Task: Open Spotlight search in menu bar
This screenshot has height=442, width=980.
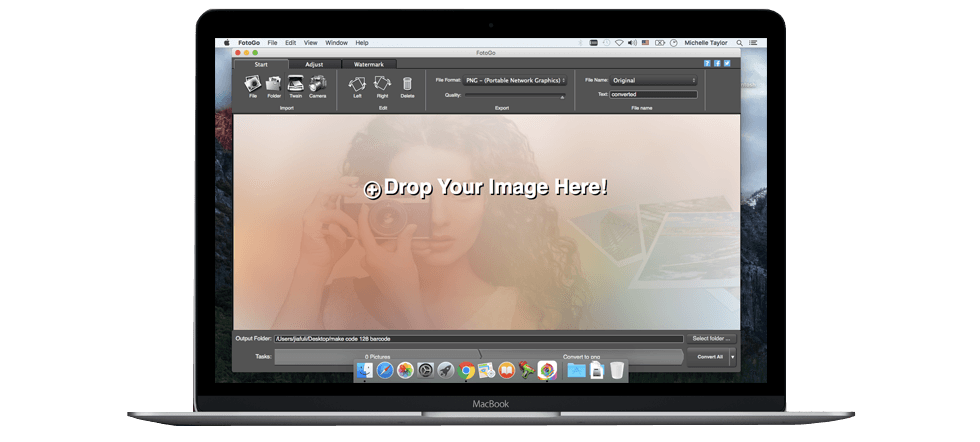Action: click(x=739, y=43)
